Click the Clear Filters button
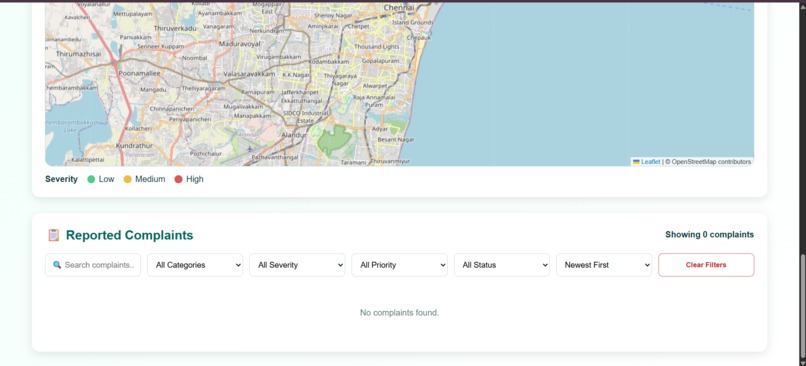This screenshot has width=806, height=366. 706,265
